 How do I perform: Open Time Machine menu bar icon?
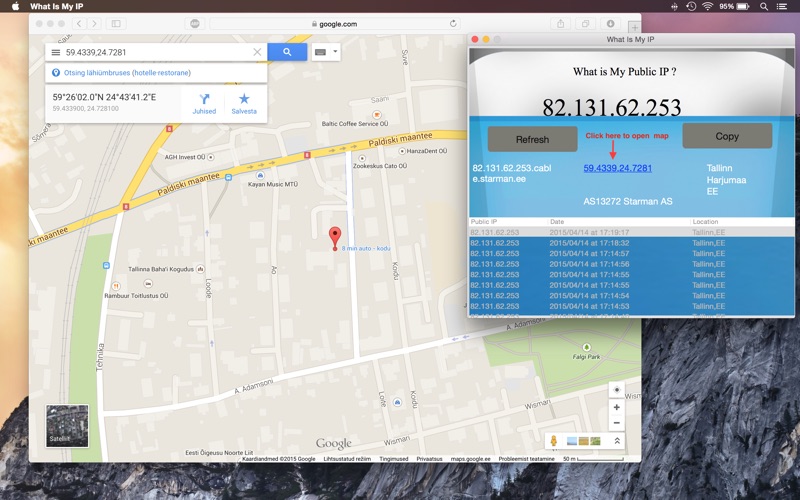[x=691, y=6]
